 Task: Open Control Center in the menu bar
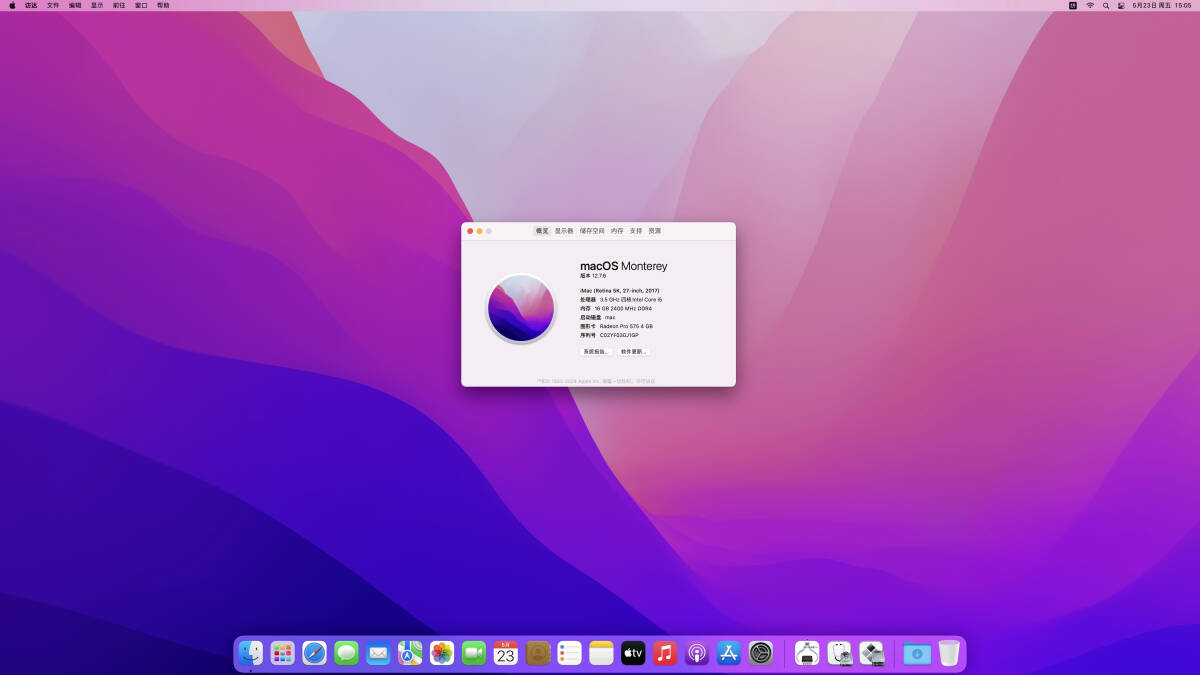1121,5
